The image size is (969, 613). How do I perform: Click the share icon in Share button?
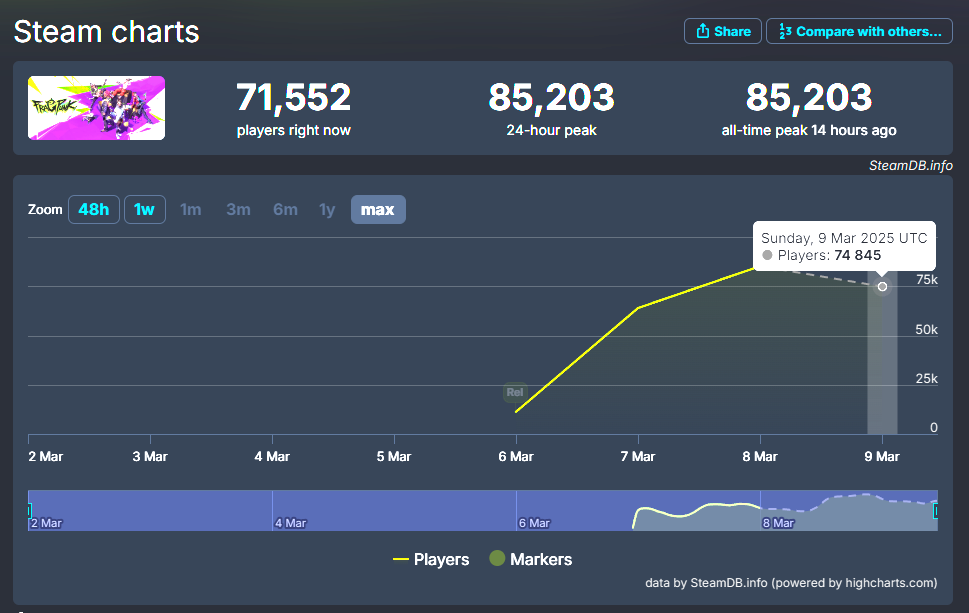coord(703,31)
